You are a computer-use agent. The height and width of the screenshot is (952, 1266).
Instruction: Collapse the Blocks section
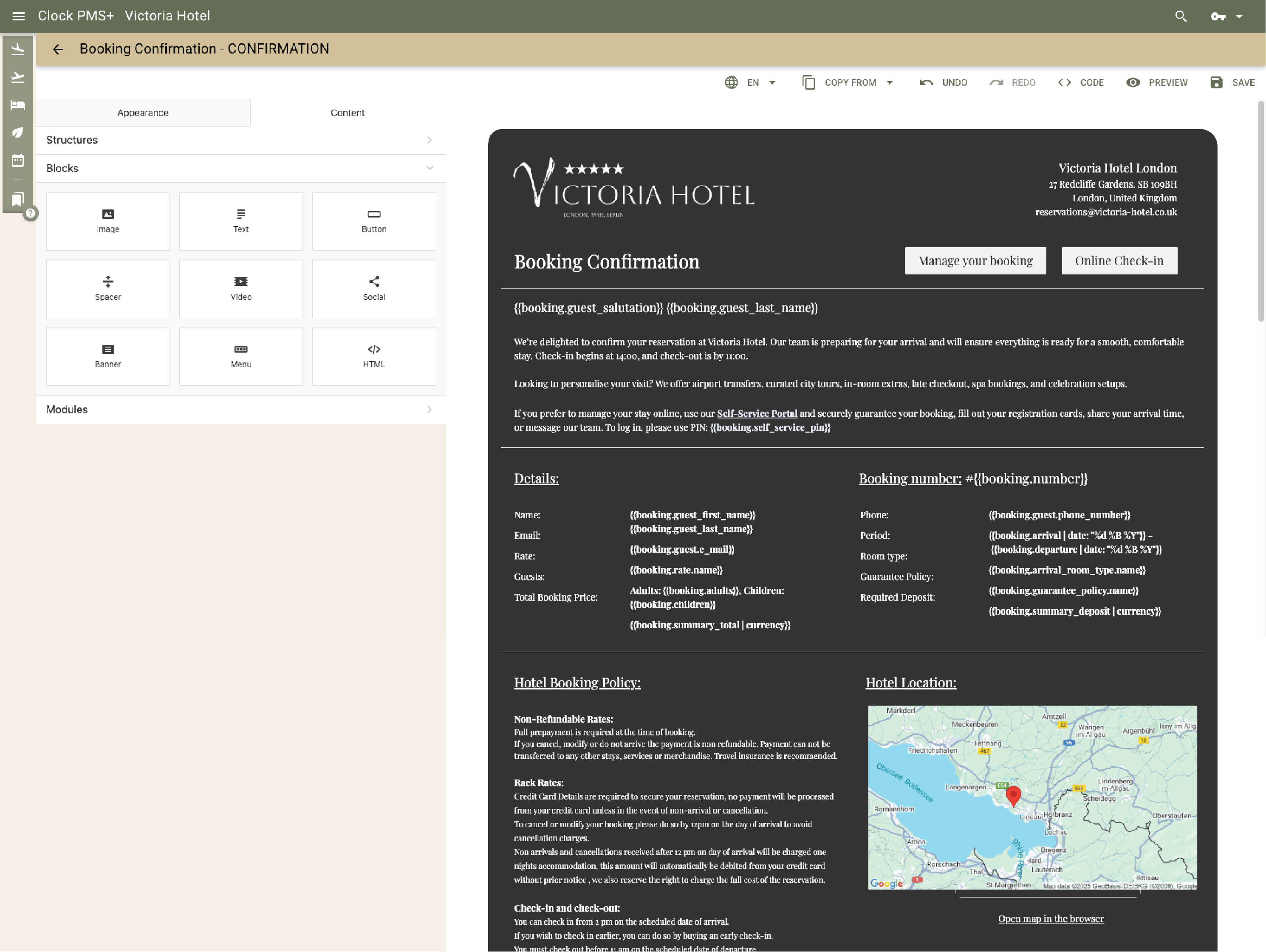point(240,168)
